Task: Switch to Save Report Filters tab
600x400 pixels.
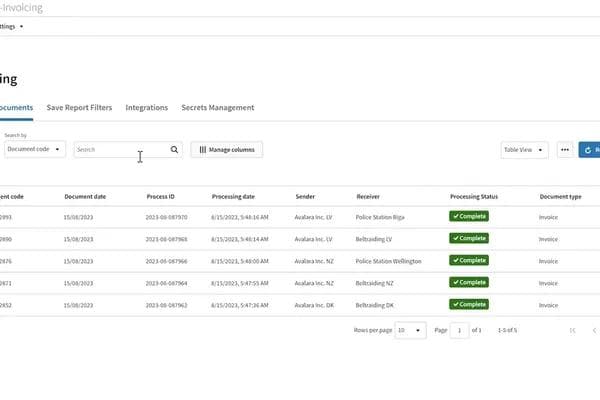Action: [79, 107]
